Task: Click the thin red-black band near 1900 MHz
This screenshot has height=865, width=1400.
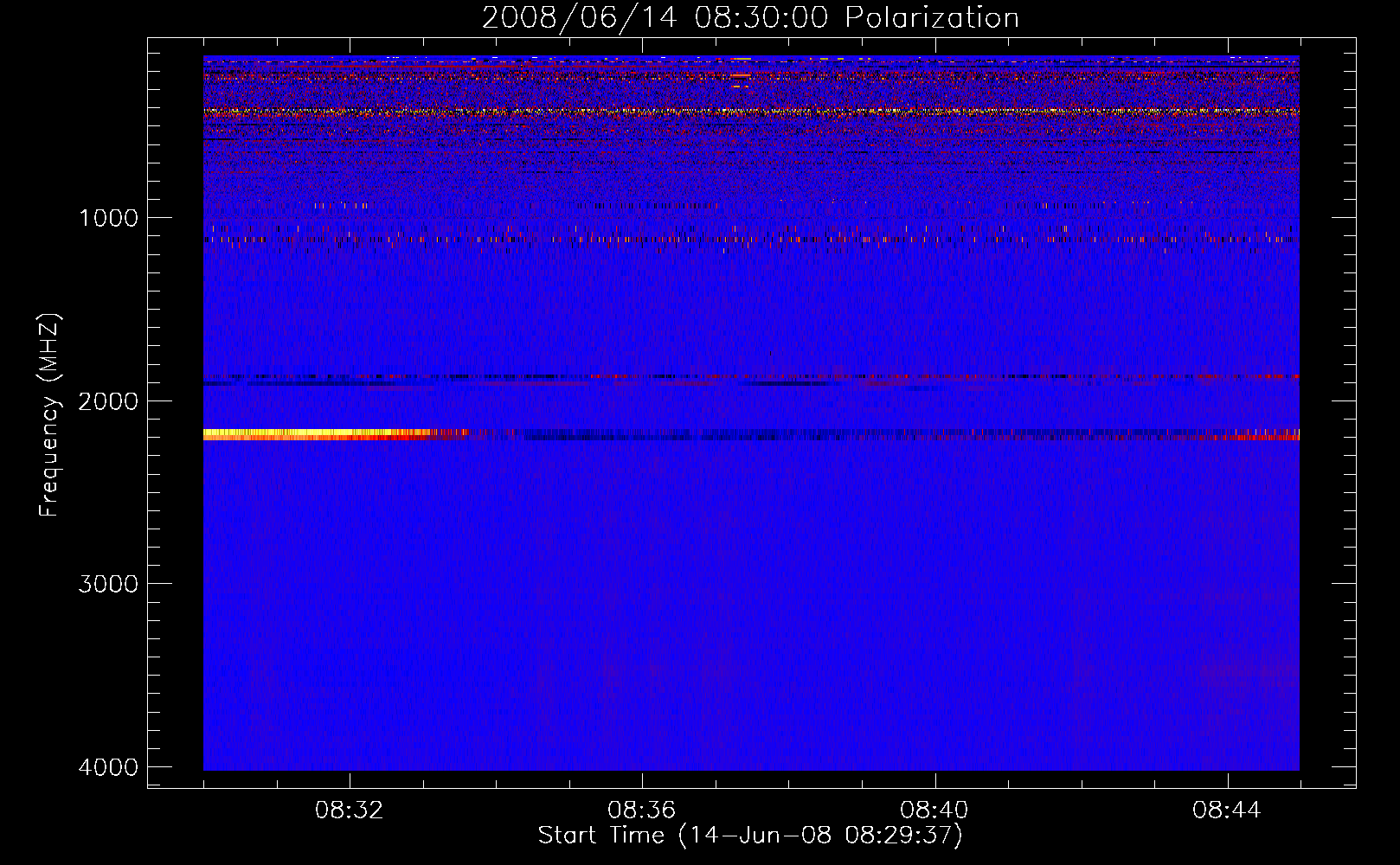Action: pos(751,377)
